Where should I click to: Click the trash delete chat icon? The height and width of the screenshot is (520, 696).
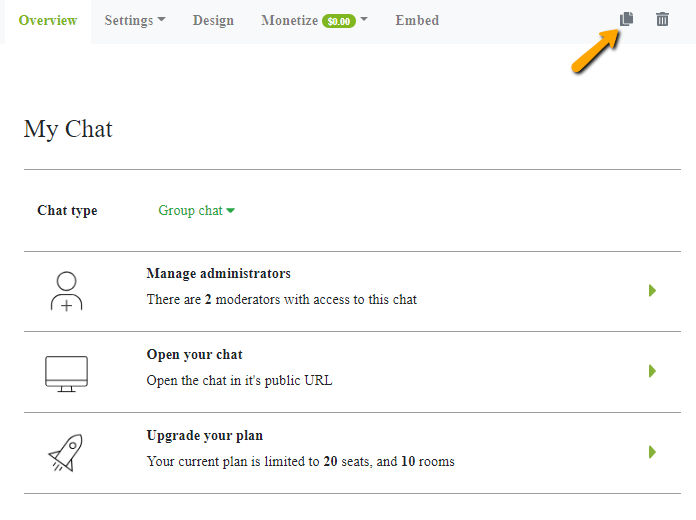tap(662, 19)
